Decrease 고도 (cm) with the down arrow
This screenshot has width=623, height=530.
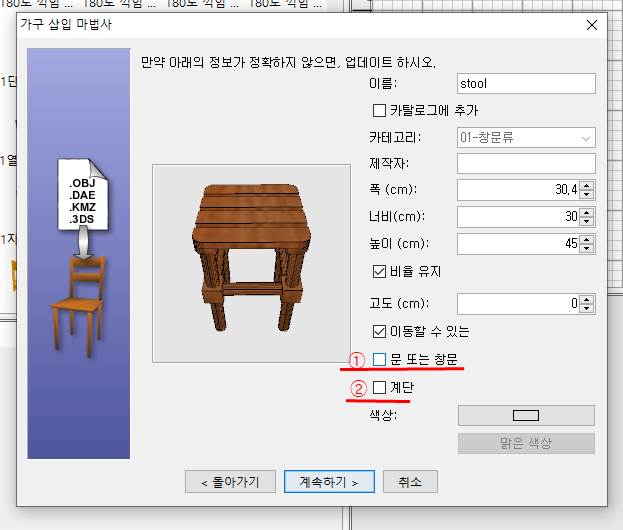click(x=587, y=308)
